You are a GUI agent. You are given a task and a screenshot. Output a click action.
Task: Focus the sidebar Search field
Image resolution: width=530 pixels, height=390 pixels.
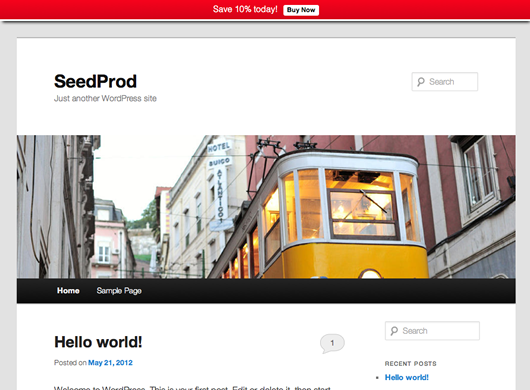tap(432, 331)
